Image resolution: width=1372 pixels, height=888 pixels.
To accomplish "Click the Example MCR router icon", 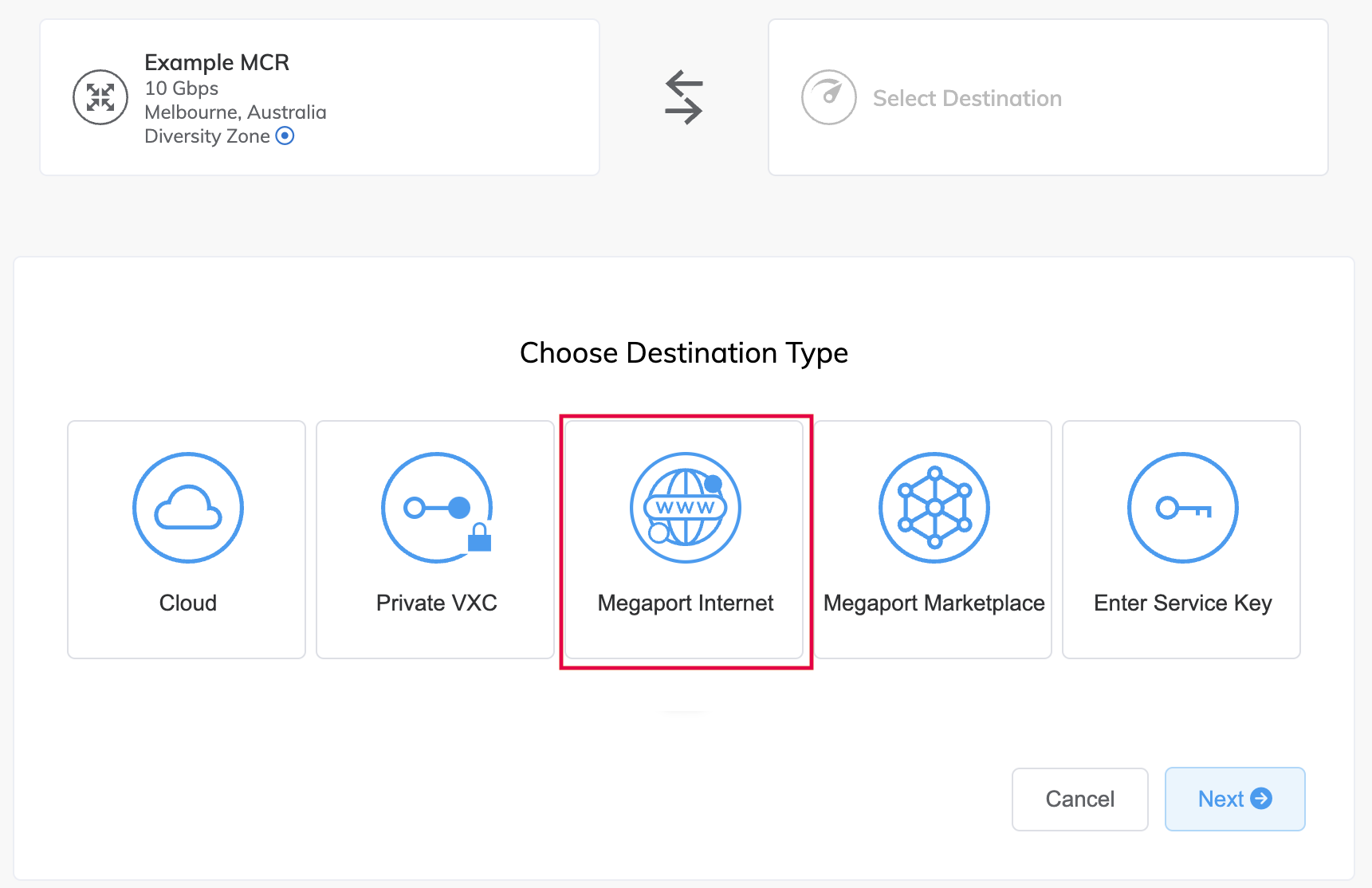I will (x=100, y=96).
